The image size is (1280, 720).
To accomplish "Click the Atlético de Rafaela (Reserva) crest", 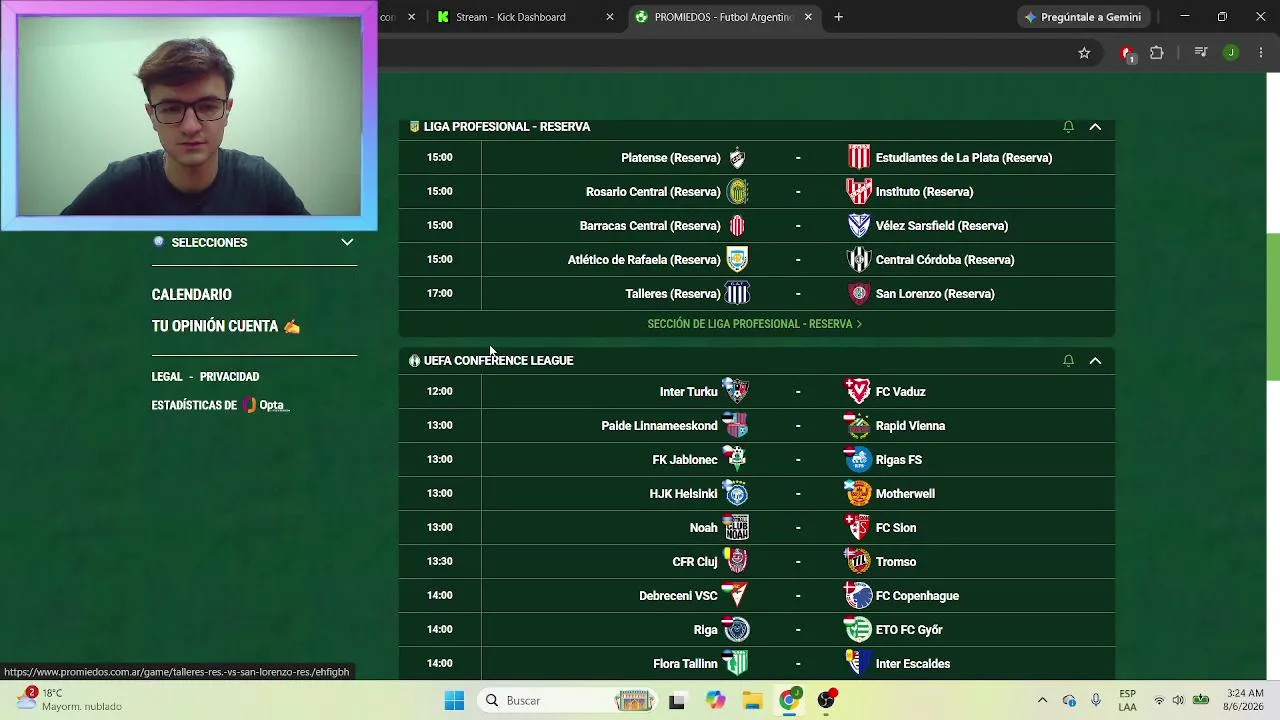I will [x=737, y=260].
